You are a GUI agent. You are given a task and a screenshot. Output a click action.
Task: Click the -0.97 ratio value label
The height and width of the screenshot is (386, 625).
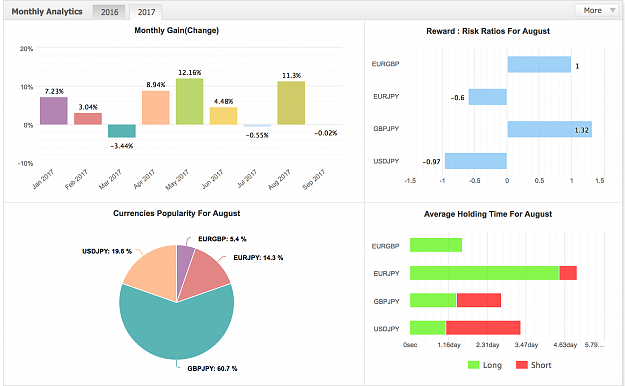[x=431, y=162]
